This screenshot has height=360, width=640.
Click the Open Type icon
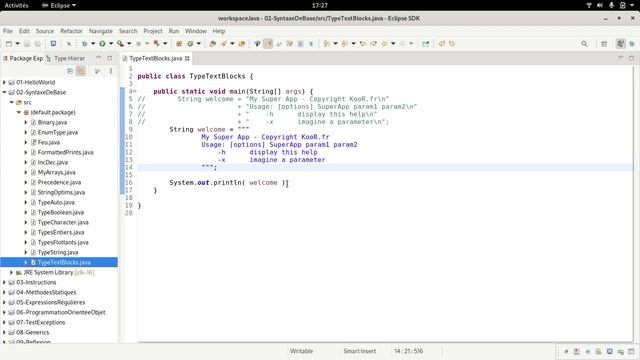213,44
